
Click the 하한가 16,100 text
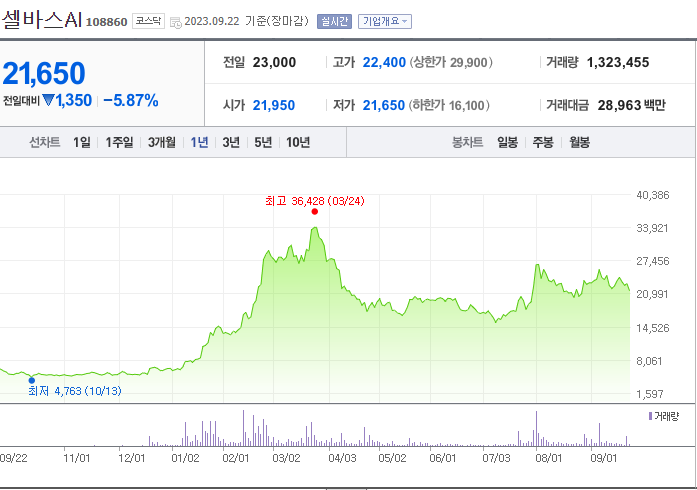click(449, 105)
